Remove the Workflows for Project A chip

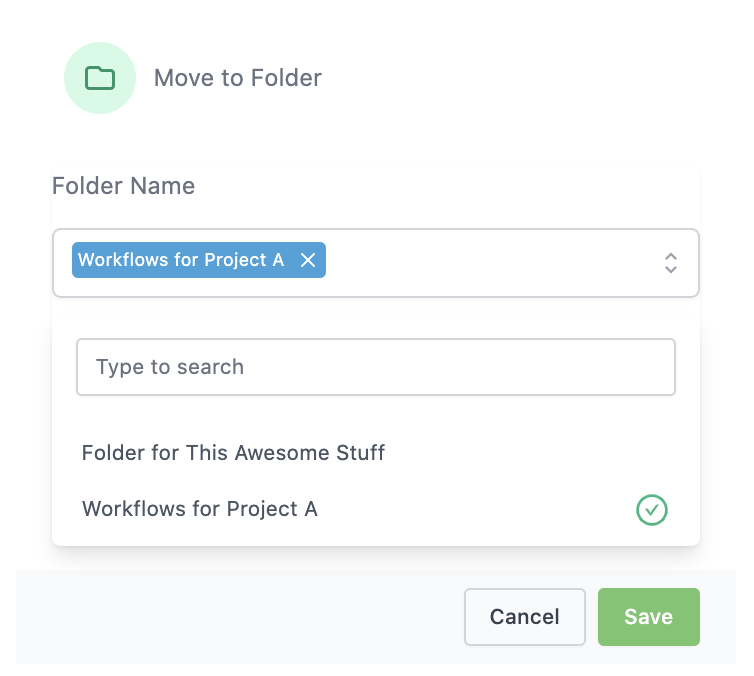pyautogui.click(x=308, y=260)
